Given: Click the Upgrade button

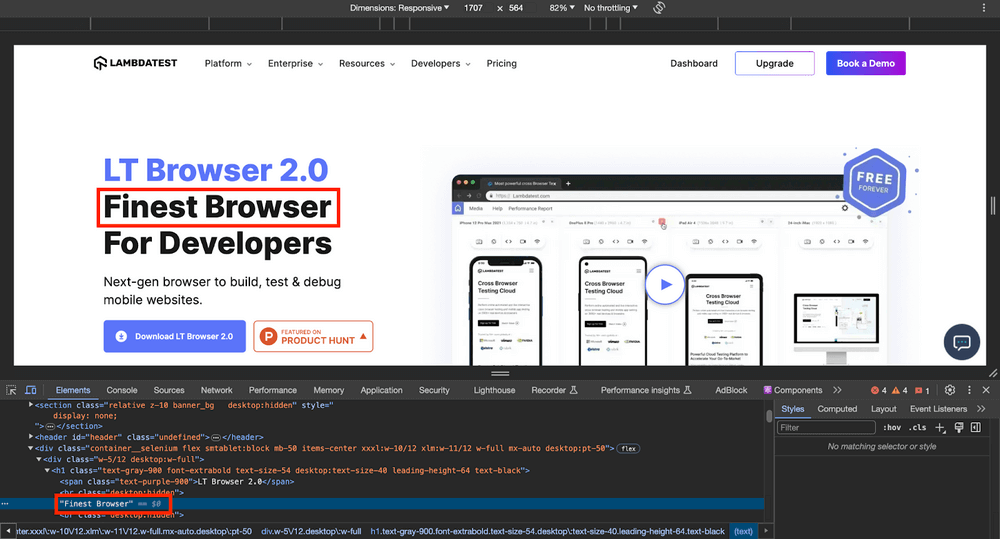Looking at the screenshot, I should pyautogui.click(x=775, y=63).
